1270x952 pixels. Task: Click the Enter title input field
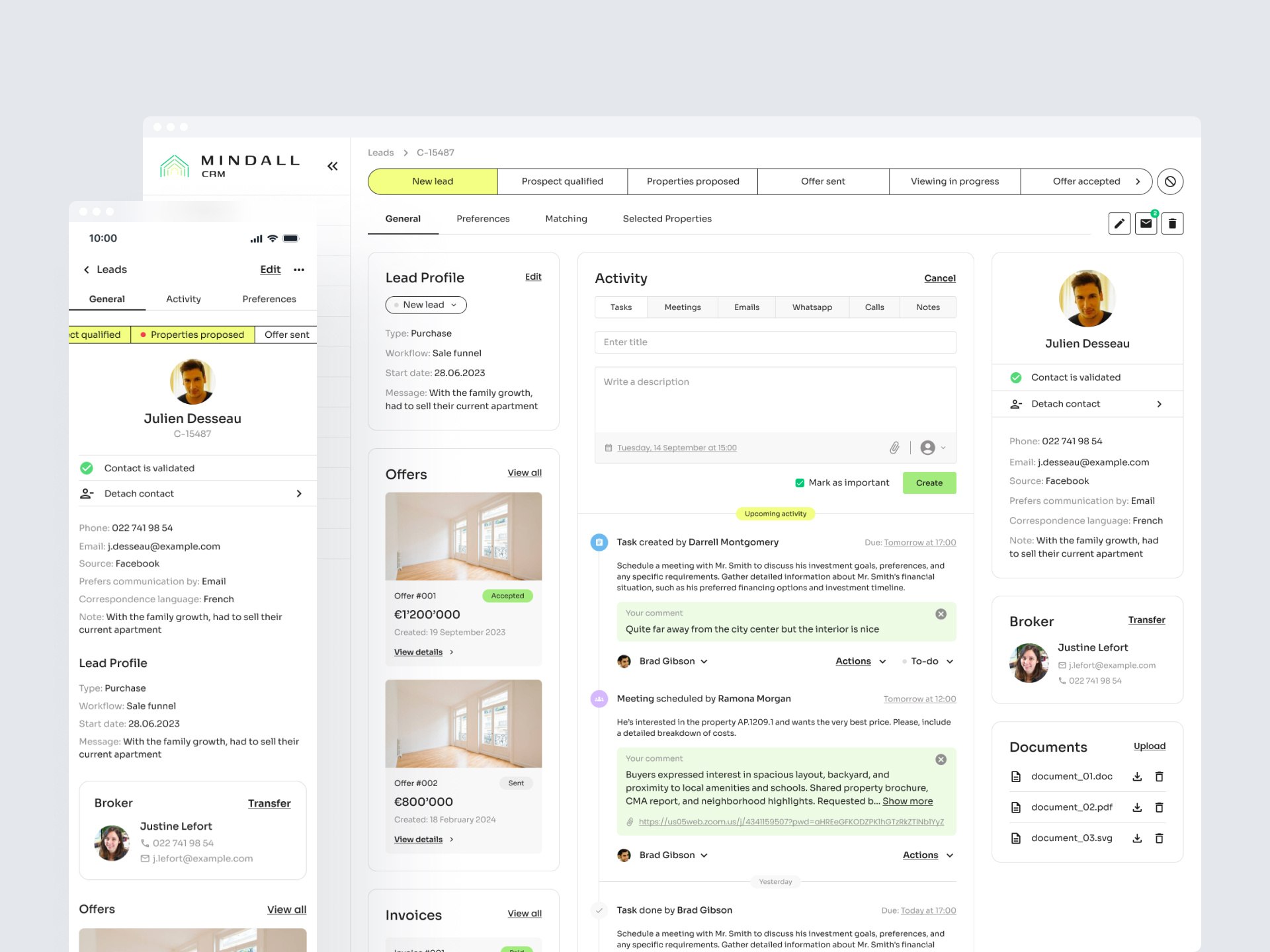[775, 342]
